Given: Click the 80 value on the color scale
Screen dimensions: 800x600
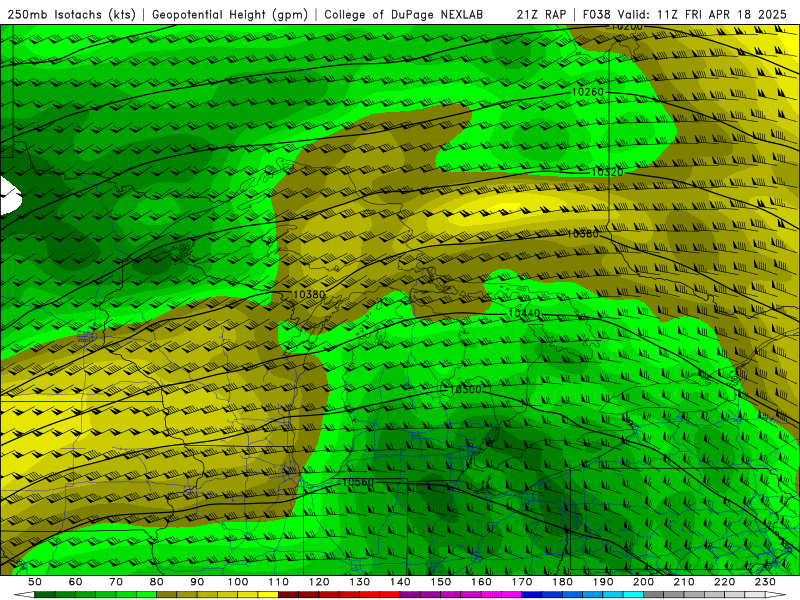Looking at the screenshot, I should tap(157, 582).
